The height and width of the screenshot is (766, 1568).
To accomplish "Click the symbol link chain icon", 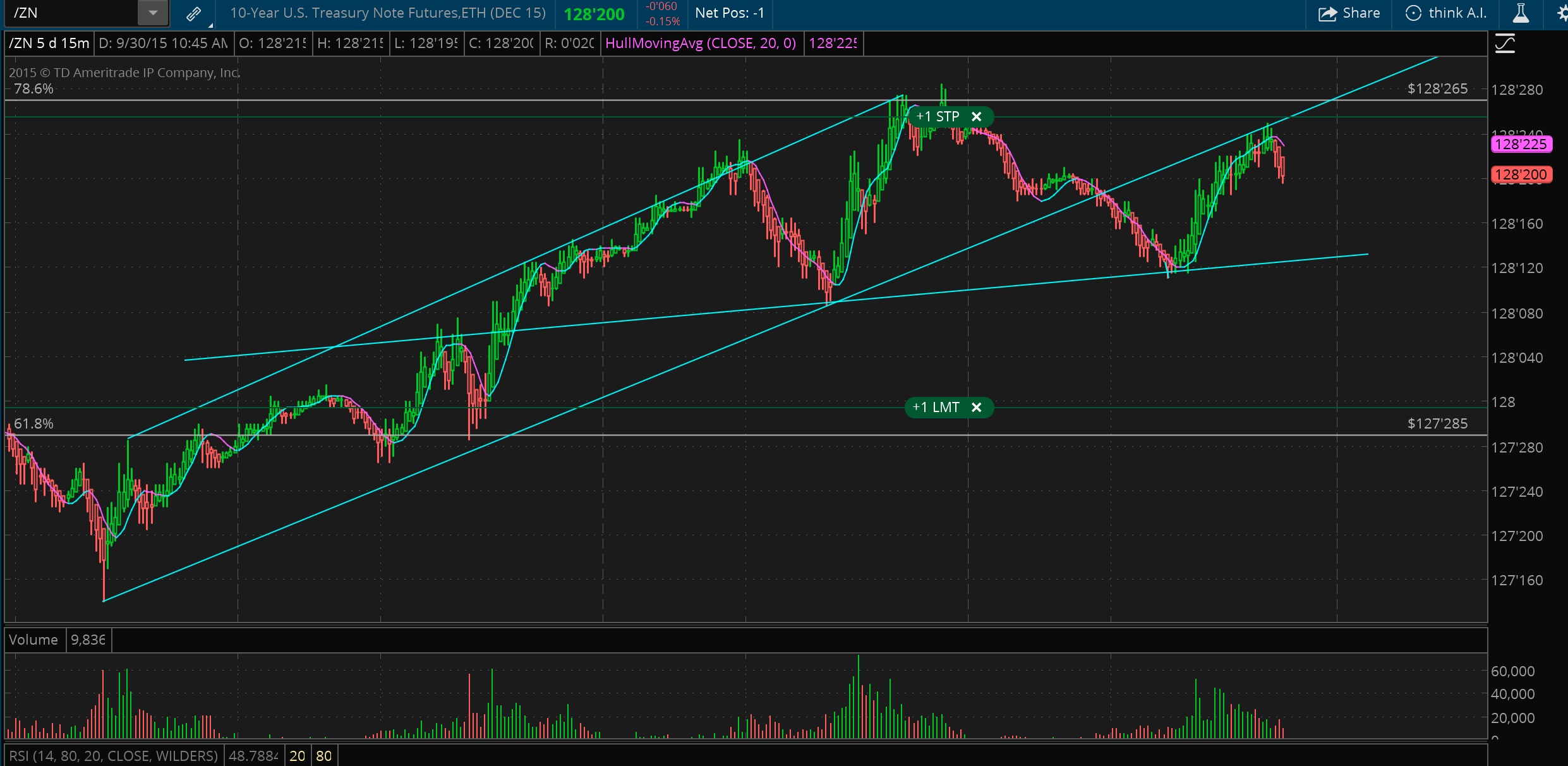I will tap(194, 13).
